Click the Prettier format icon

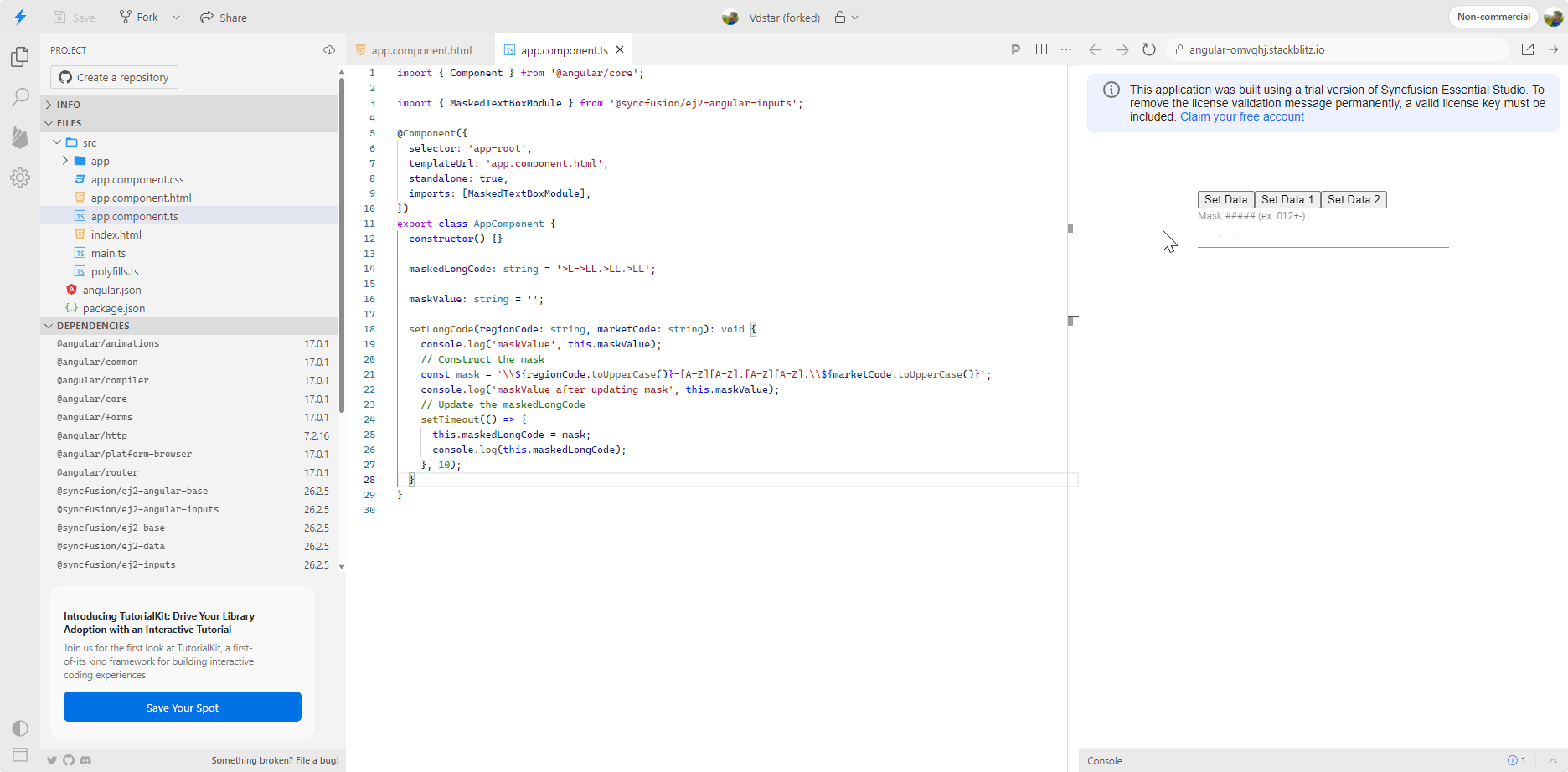1015,50
